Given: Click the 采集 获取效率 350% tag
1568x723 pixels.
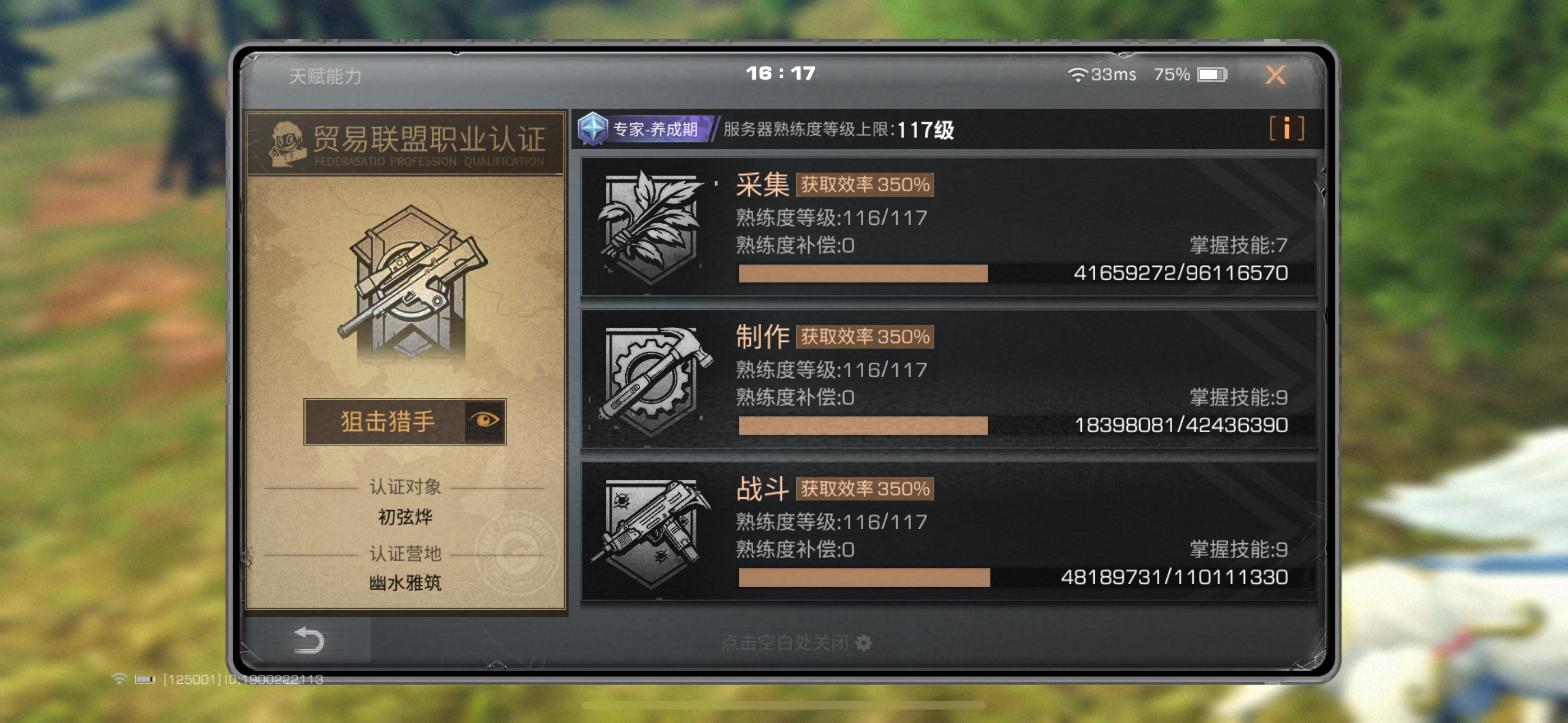Looking at the screenshot, I should [865, 184].
